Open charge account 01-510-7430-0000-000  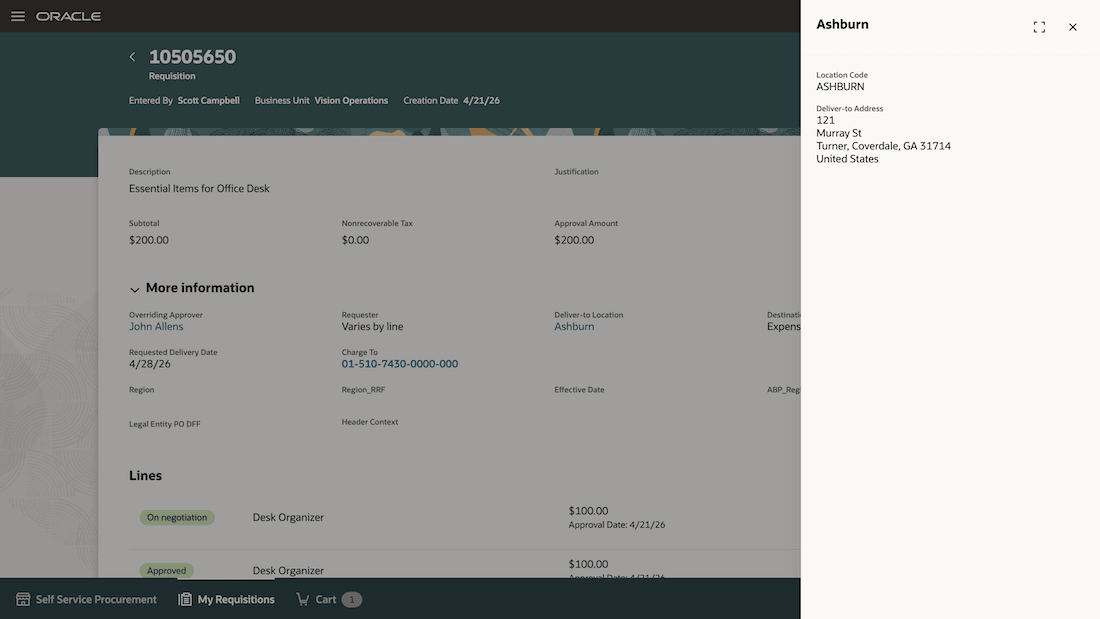[400, 364]
